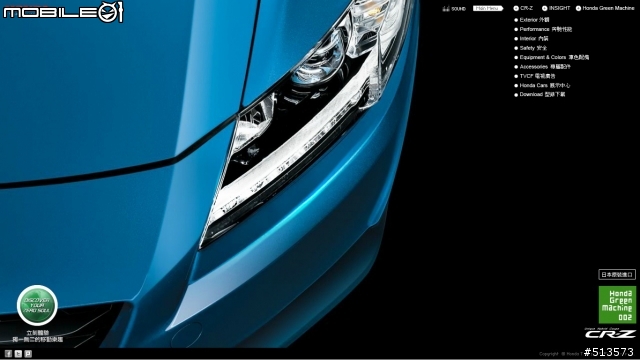Open the Interior menu item
The width and height of the screenshot is (640, 360).
[x=531, y=38]
